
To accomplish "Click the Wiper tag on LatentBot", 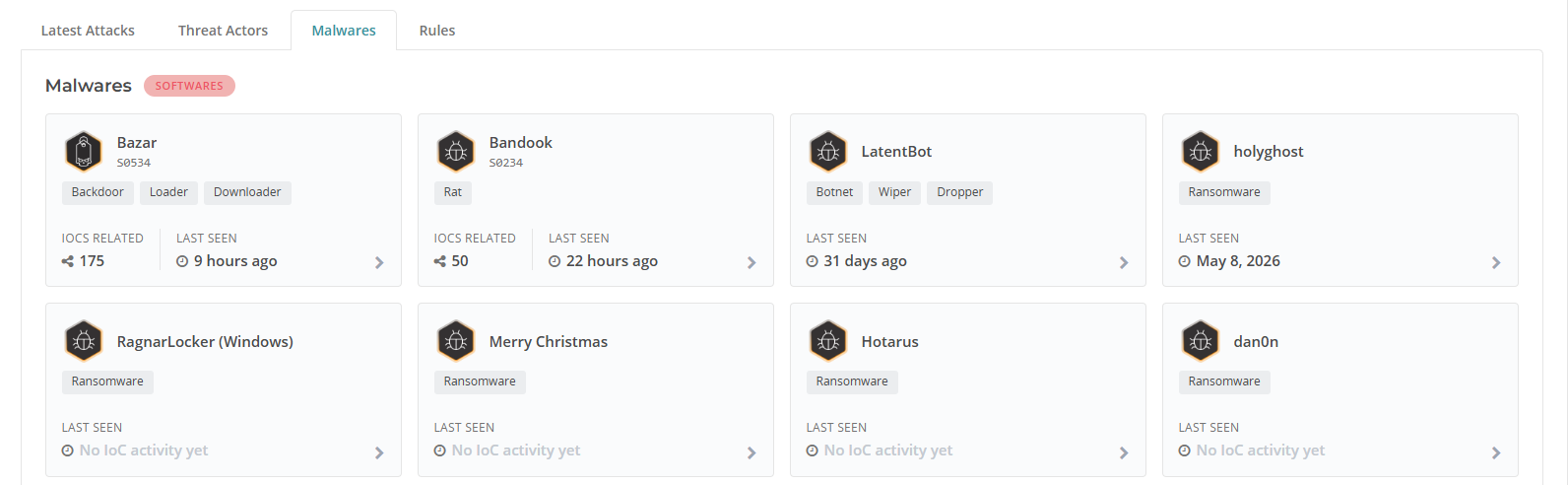I will (x=895, y=192).
